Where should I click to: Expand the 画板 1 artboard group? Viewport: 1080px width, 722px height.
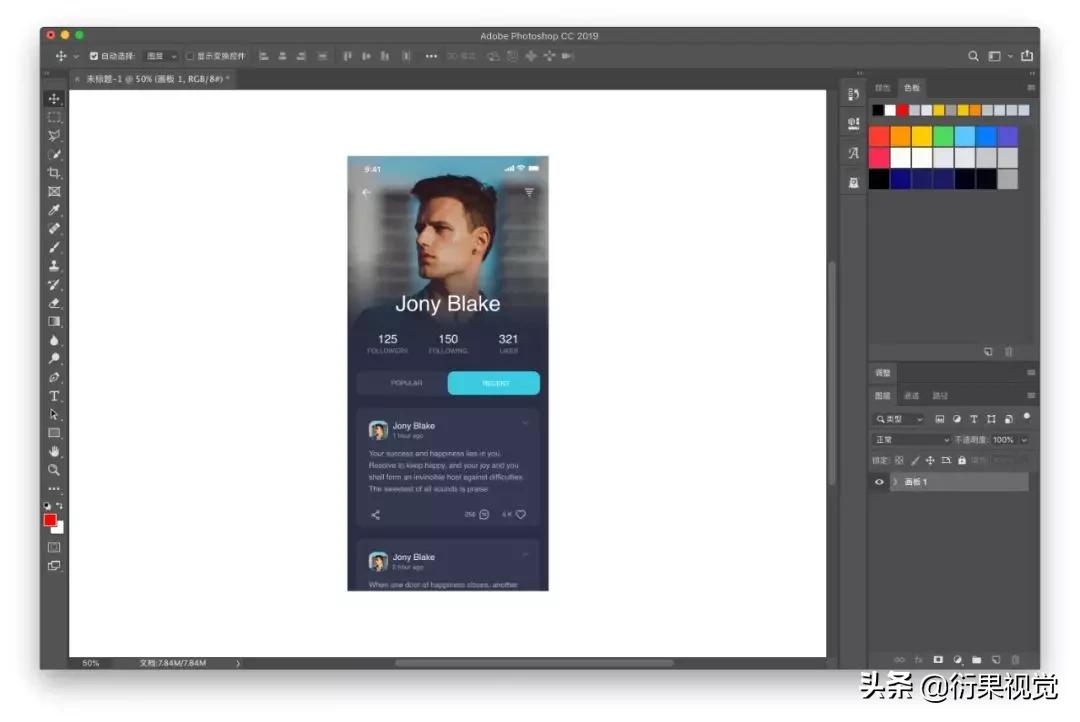[x=895, y=482]
